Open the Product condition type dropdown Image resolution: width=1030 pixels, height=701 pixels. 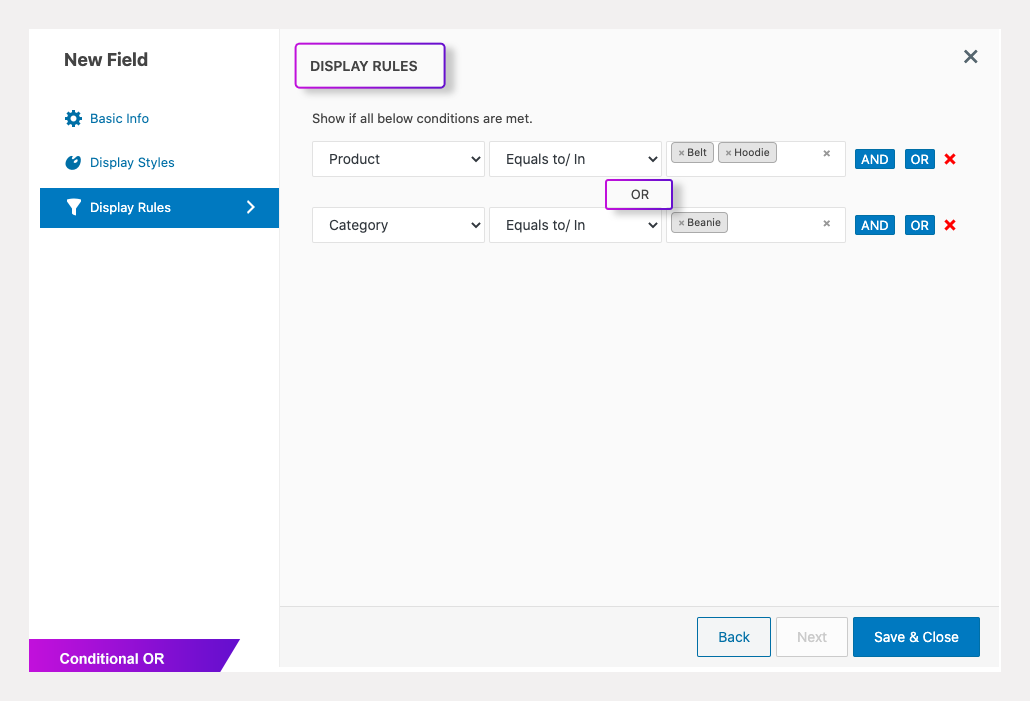point(398,159)
